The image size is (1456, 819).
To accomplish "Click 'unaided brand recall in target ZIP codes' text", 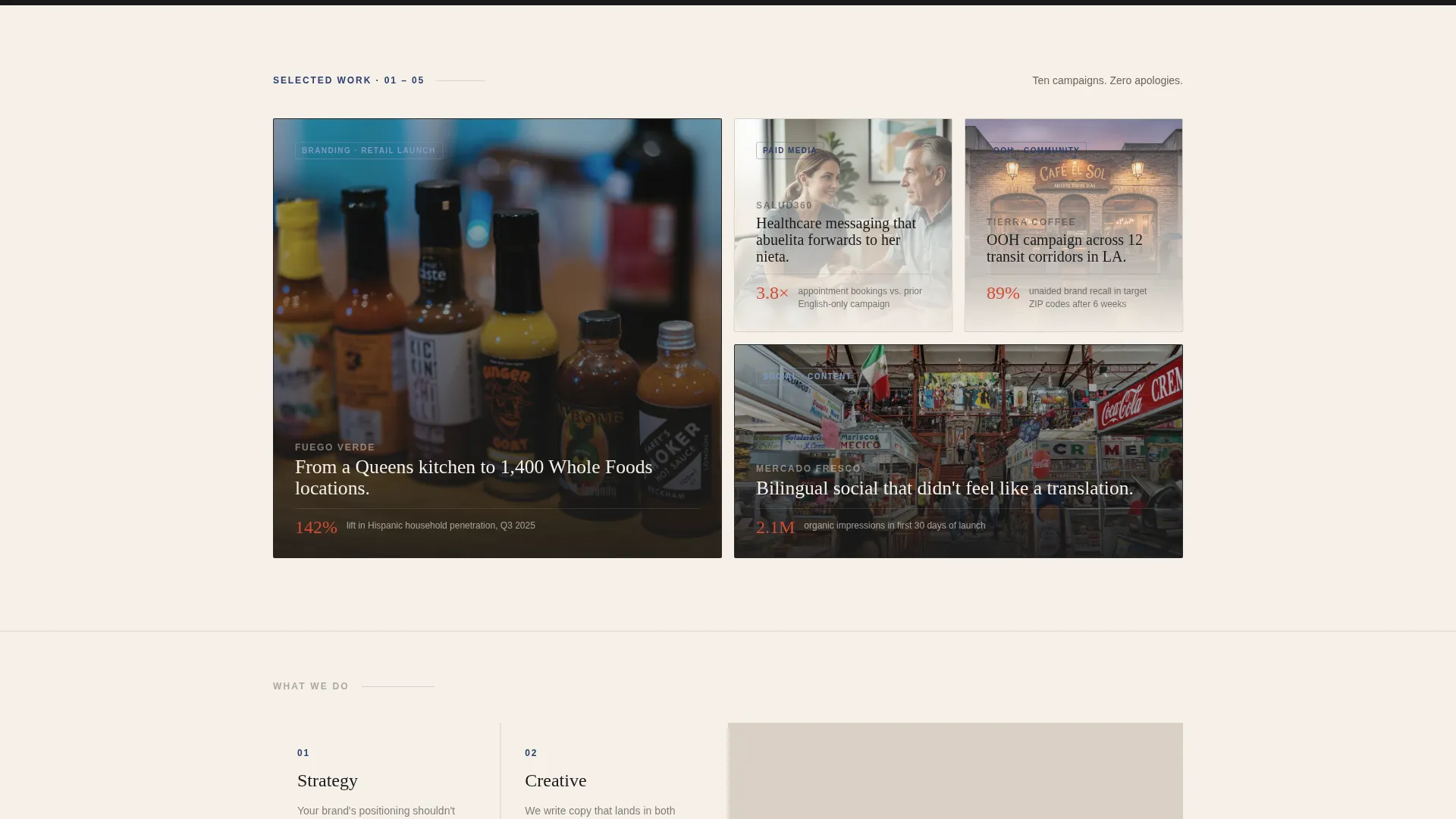I will click(x=1087, y=297).
